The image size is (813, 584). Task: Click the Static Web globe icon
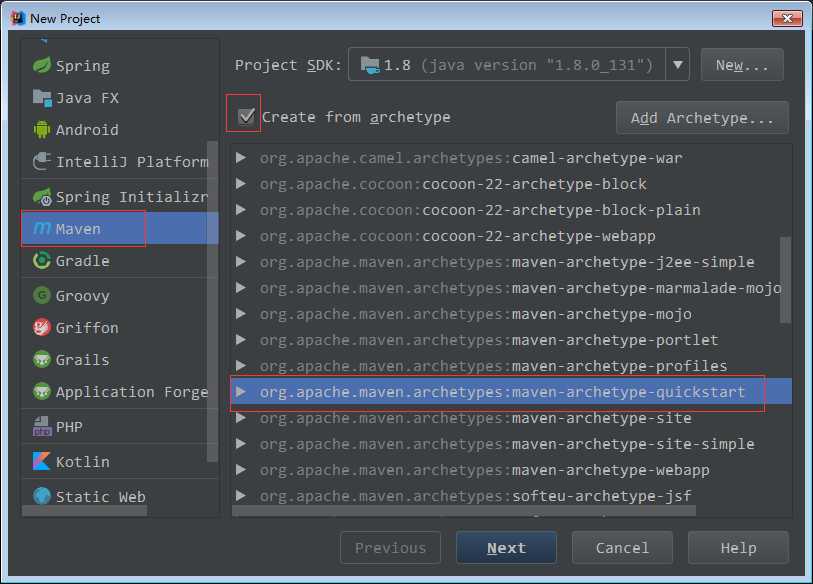pos(41,496)
